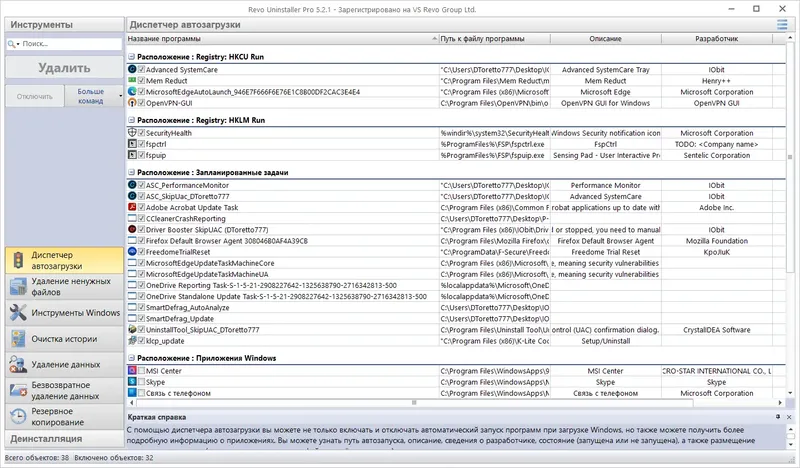This screenshot has width=800, height=468.
Task: Click the UninstallTool_SkipUAC row icon
Action: pos(132,330)
